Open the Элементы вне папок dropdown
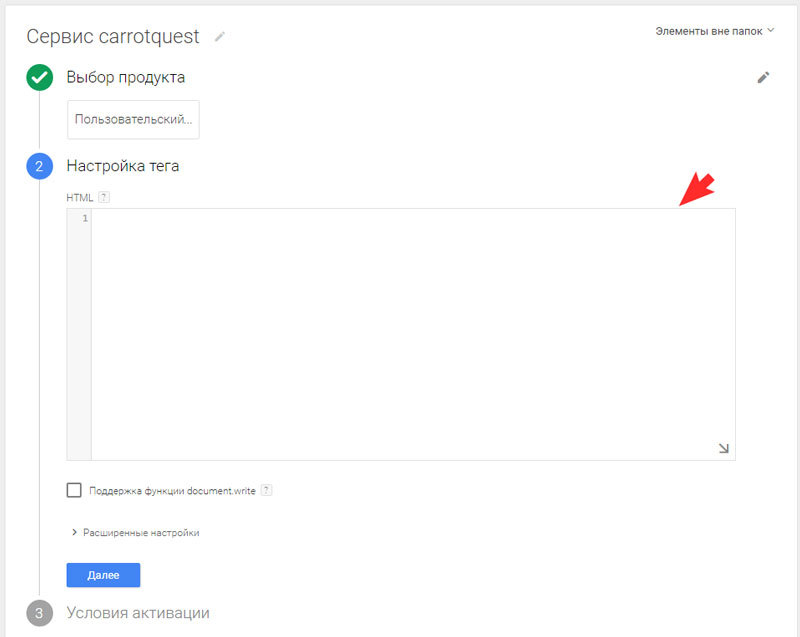This screenshot has width=800, height=637. [715, 31]
